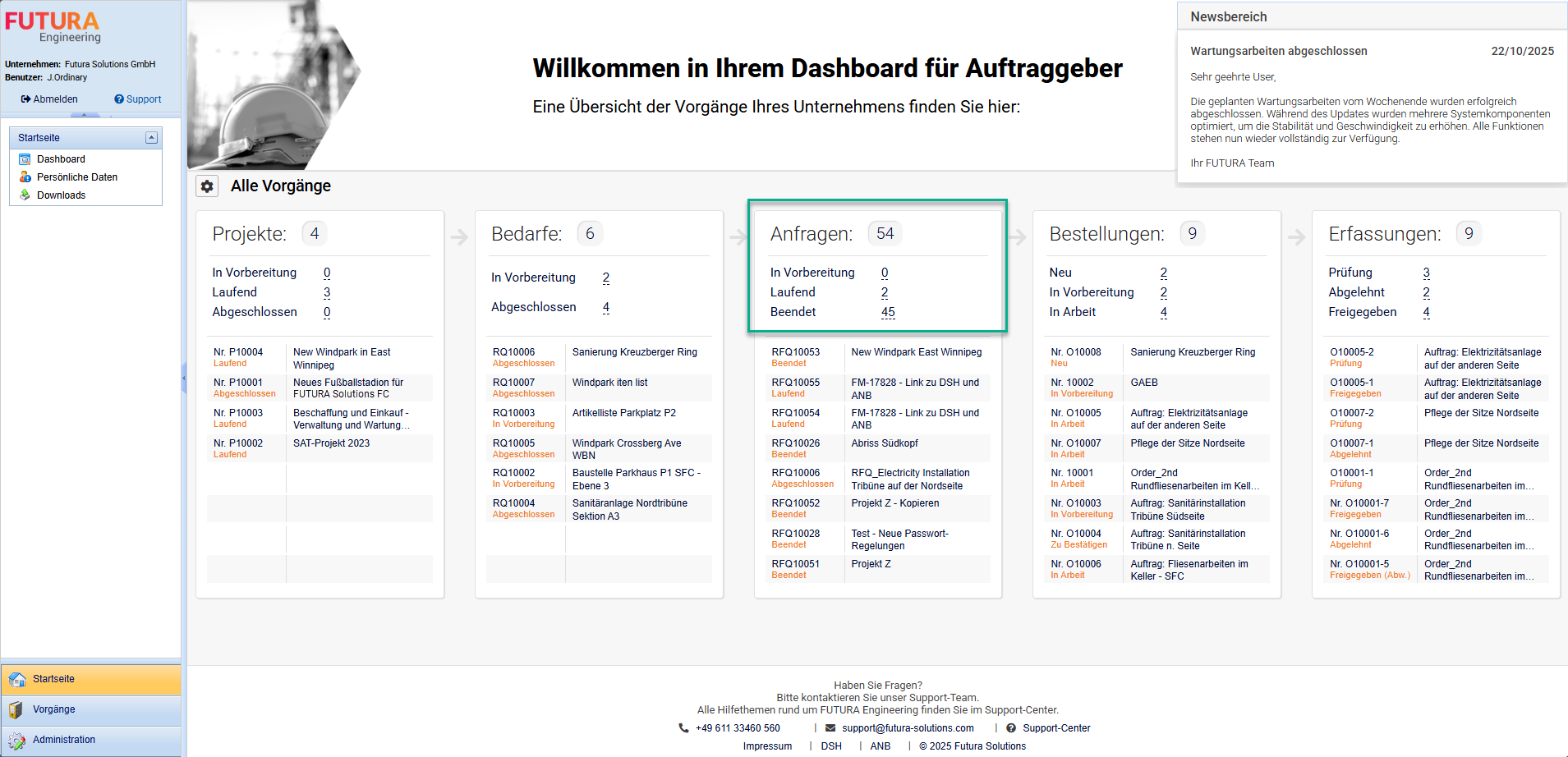The height and width of the screenshot is (757, 1568).
Task: Collapse the Startseite navigation panel
Action: pos(151,138)
